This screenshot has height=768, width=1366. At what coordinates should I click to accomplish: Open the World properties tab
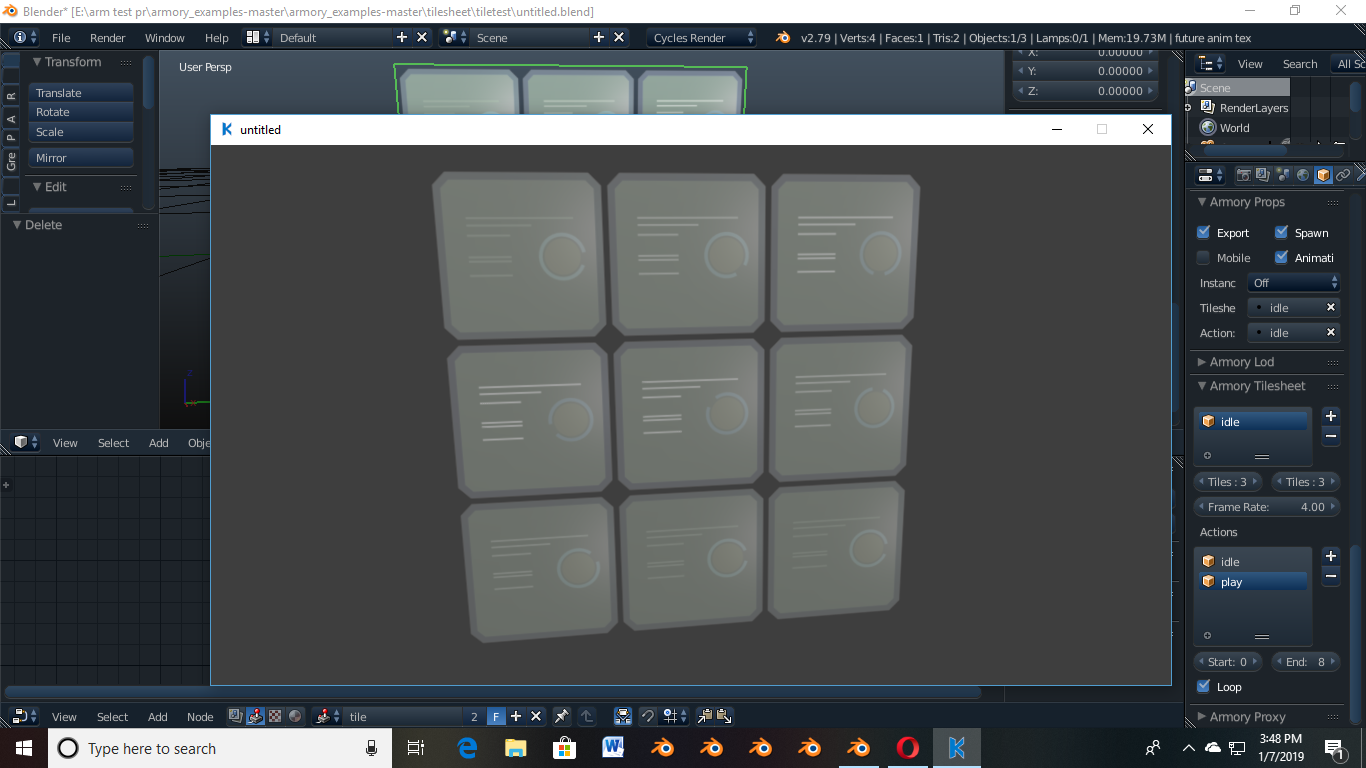point(1303,175)
